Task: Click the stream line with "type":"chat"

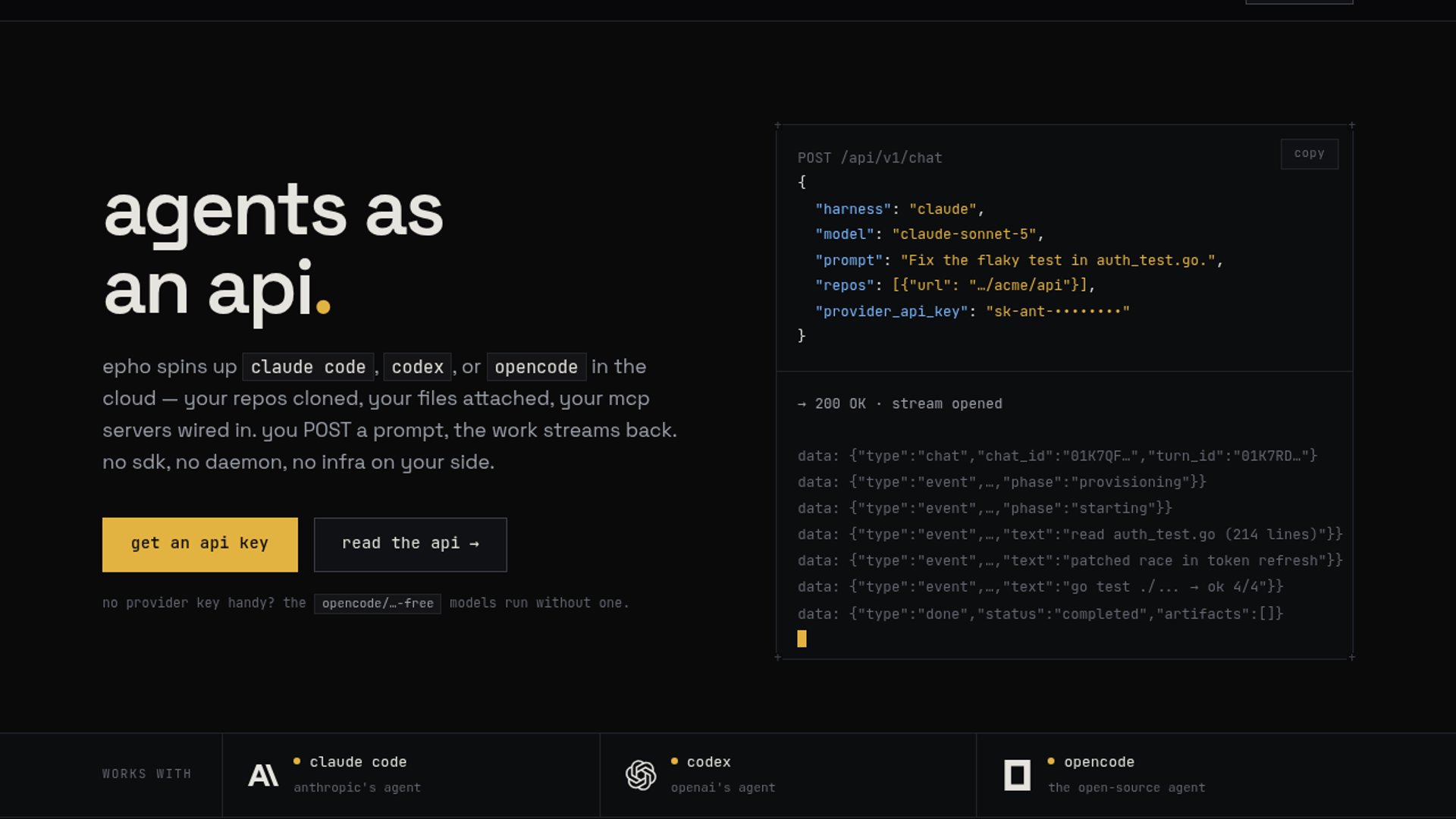Action: pos(1058,456)
